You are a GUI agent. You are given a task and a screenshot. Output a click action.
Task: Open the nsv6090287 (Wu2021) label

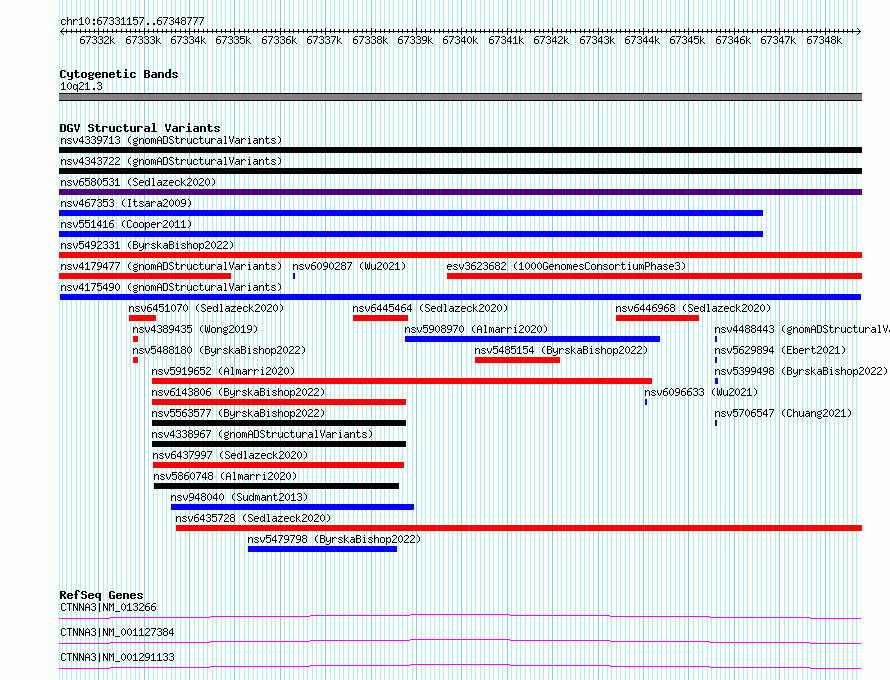coord(349,266)
